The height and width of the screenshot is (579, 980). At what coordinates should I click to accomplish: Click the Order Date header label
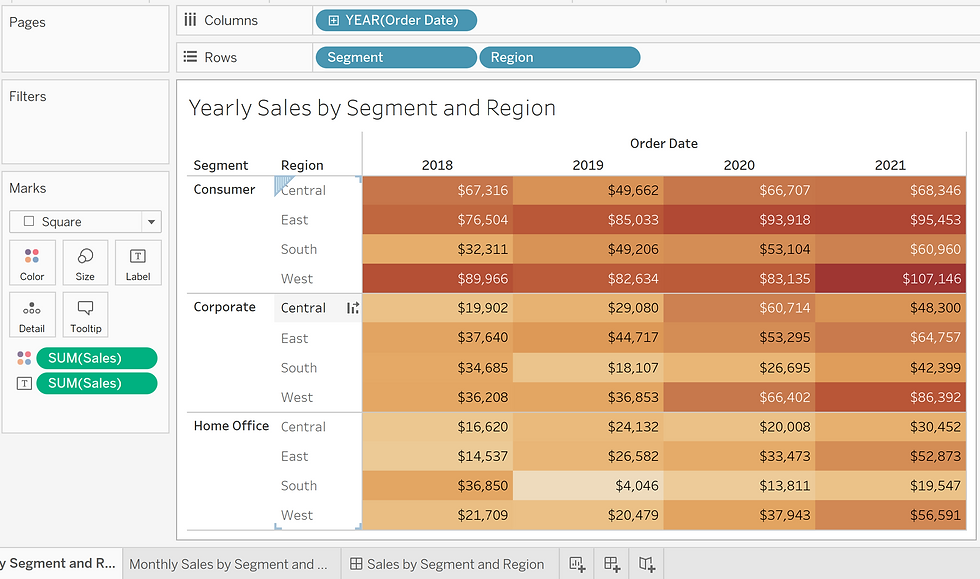(x=664, y=143)
